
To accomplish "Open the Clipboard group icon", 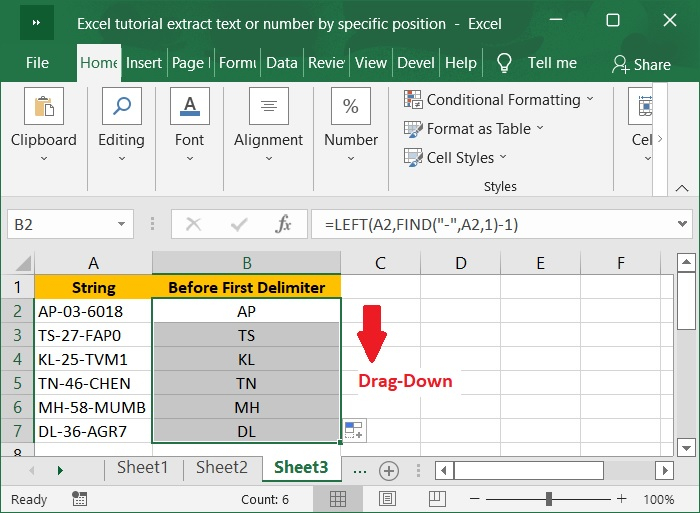I will [44, 107].
